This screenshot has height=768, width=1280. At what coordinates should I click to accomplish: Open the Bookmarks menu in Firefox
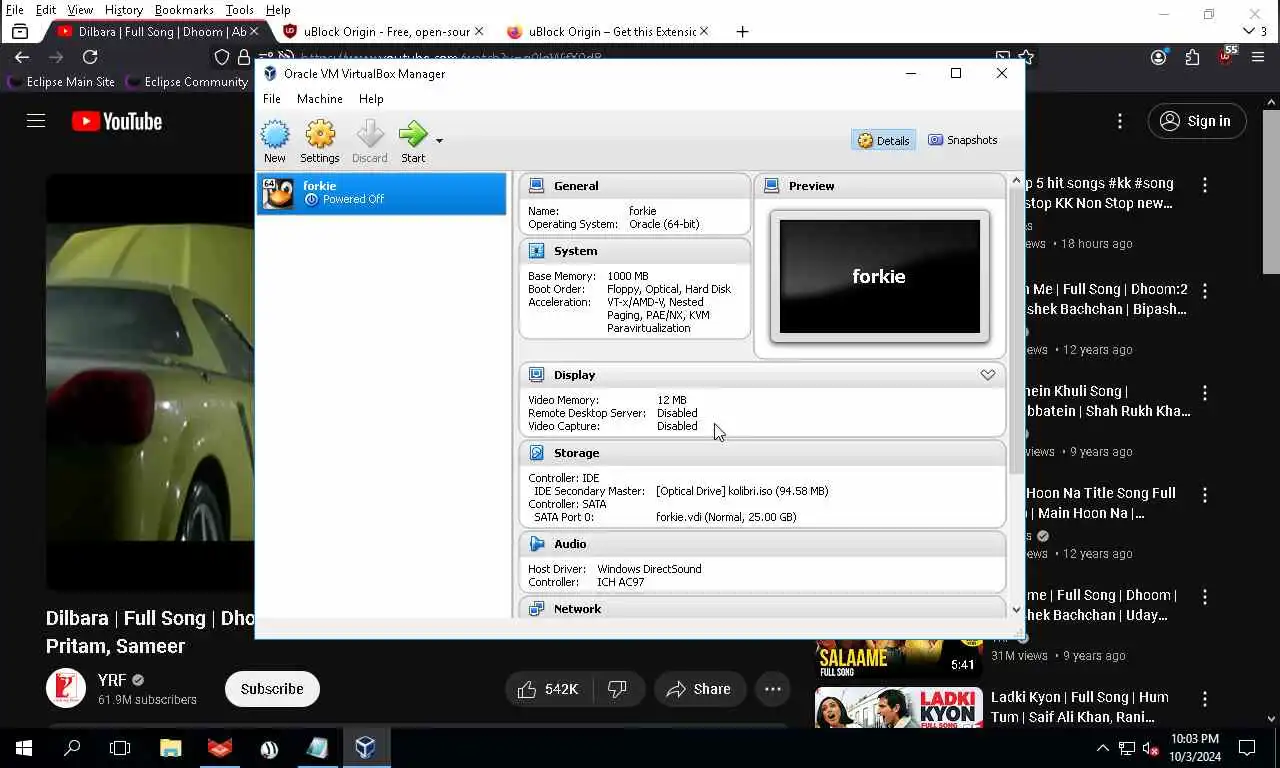184,10
